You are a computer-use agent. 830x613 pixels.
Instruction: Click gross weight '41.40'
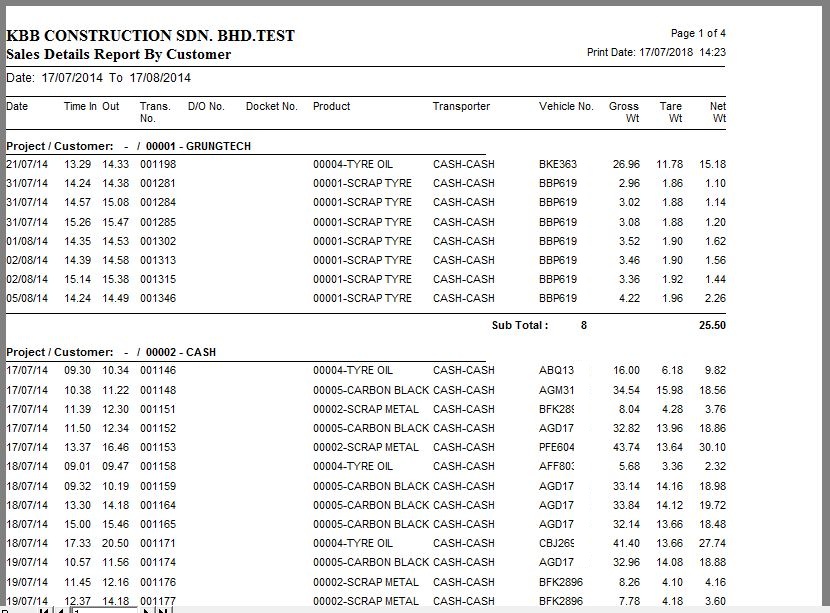click(x=627, y=544)
